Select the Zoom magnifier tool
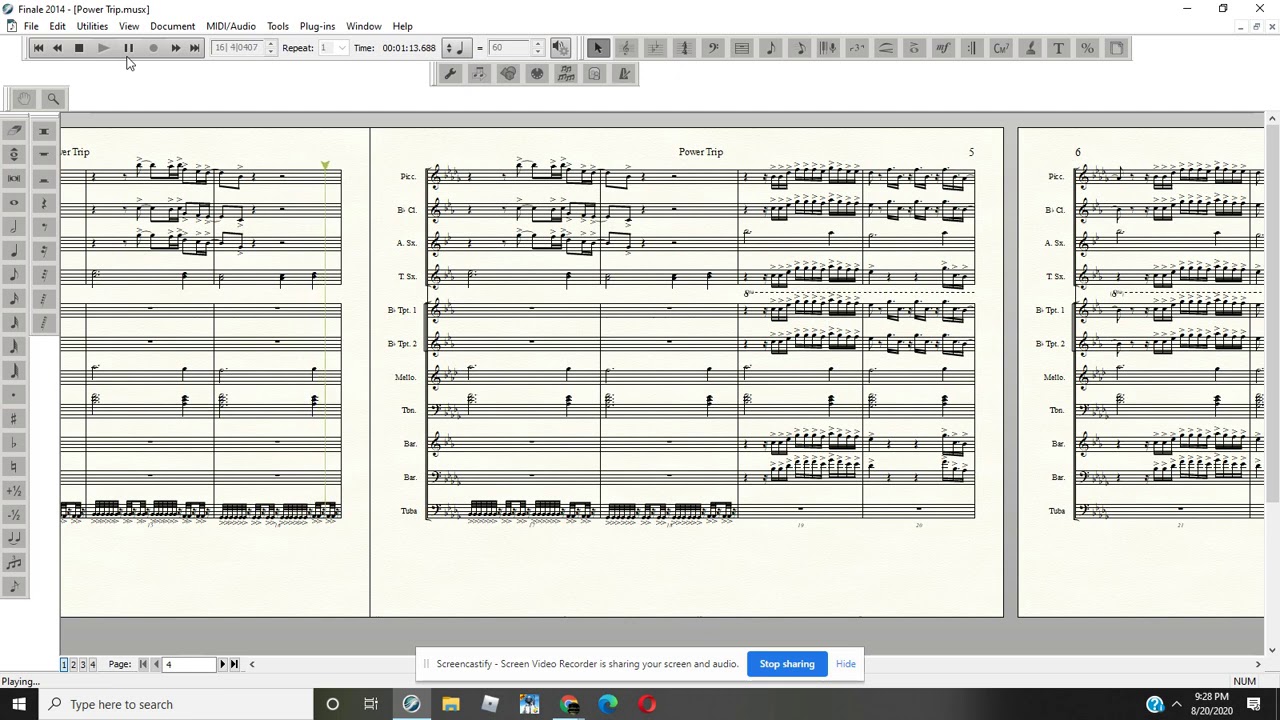This screenshot has height=720, width=1280. point(53,98)
